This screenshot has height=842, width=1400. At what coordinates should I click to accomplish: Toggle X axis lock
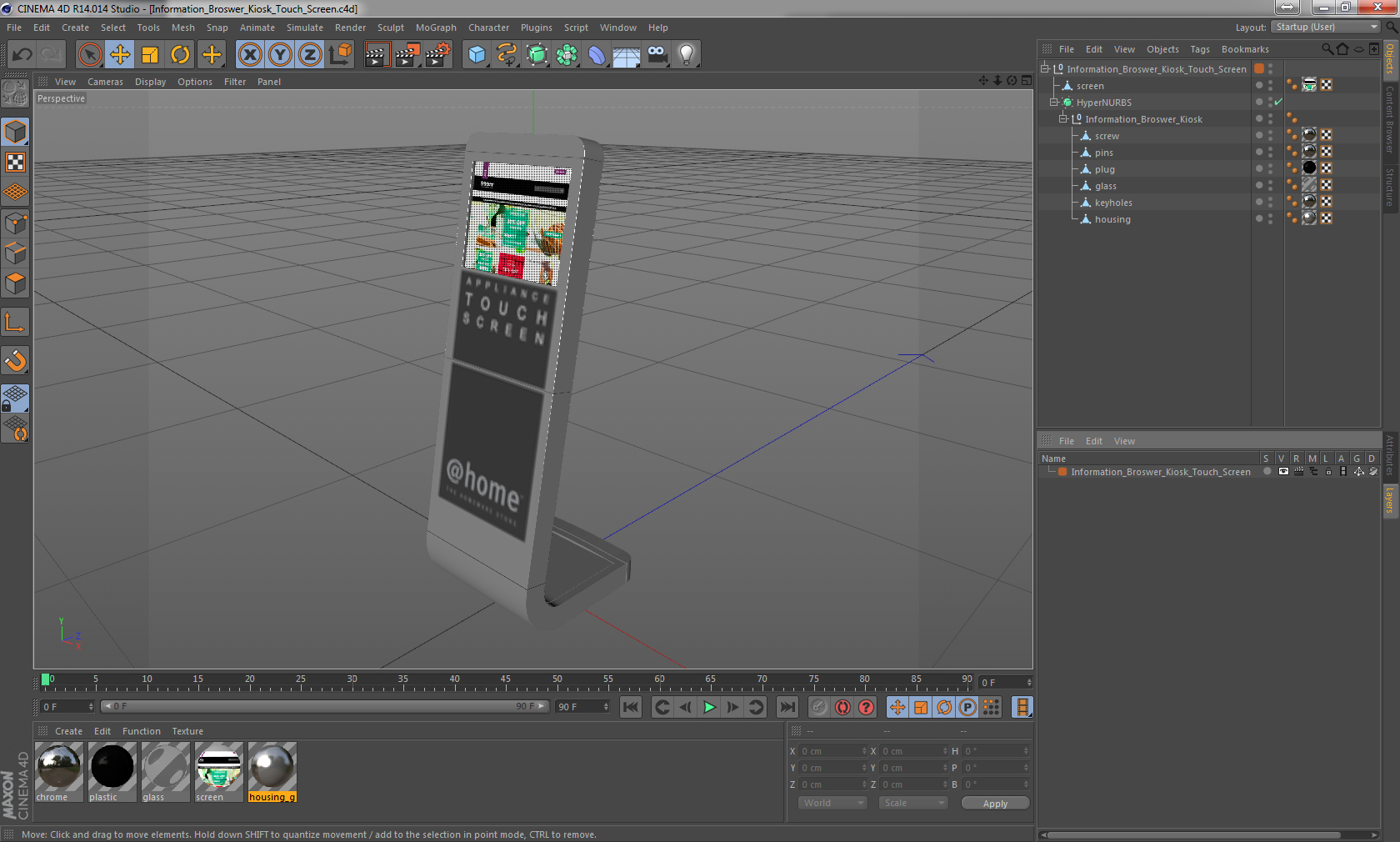pyautogui.click(x=249, y=55)
